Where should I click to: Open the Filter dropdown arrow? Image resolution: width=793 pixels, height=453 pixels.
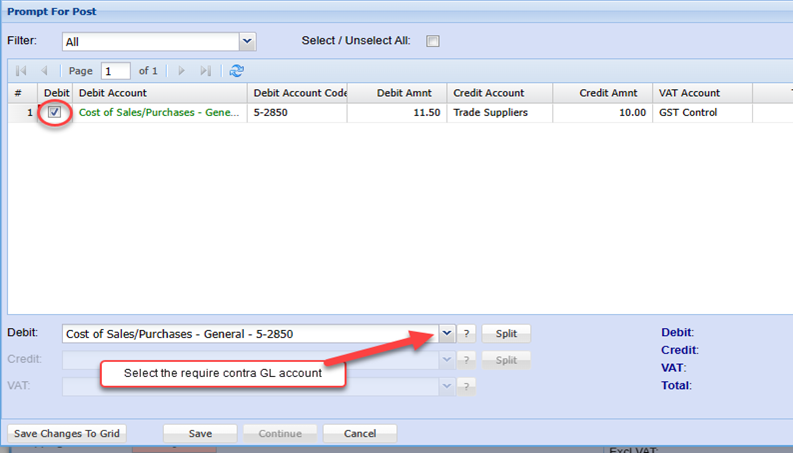coord(247,41)
